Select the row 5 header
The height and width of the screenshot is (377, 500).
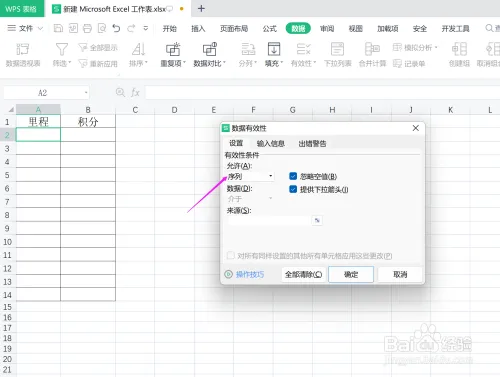7,175
